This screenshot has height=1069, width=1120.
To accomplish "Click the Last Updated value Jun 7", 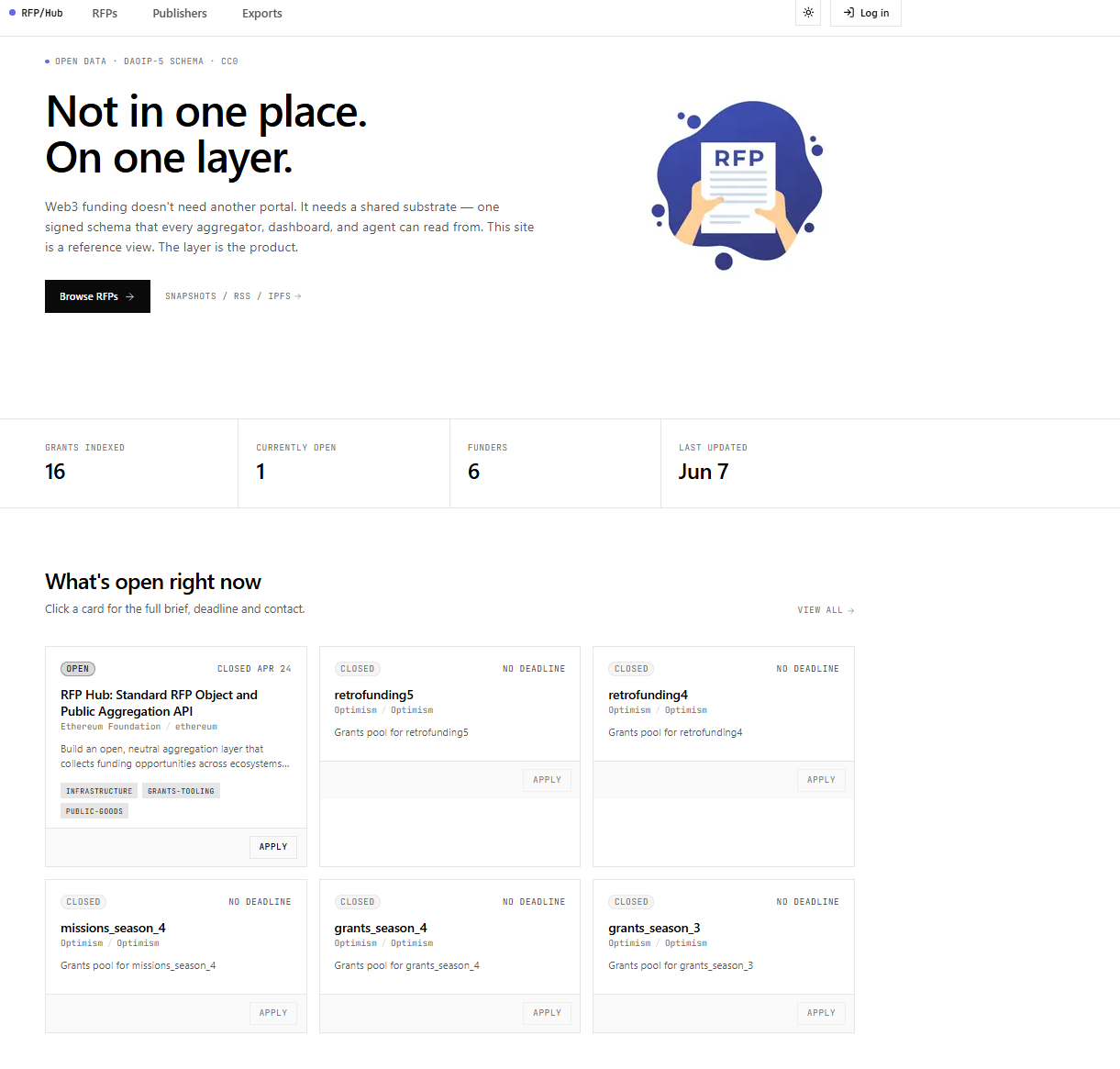I will [704, 472].
